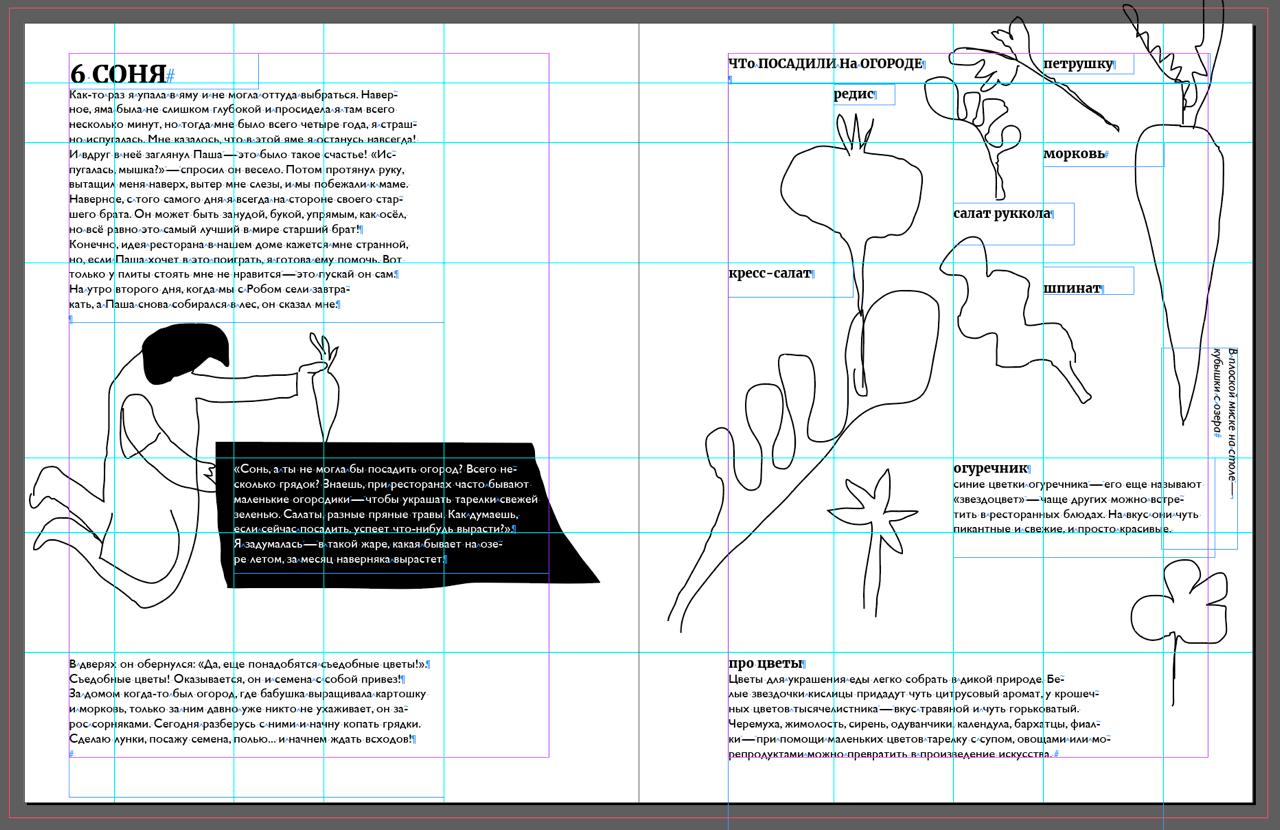The image size is (1280, 830).
Task: Select the "про цветы" heading
Action: coord(765,663)
